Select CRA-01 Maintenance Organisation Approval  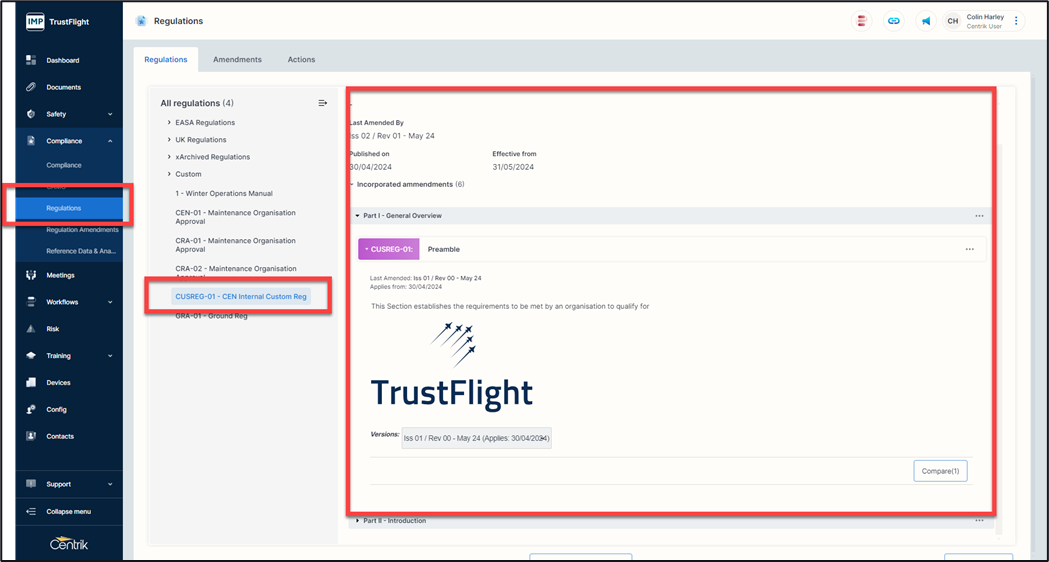tap(235, 245)
